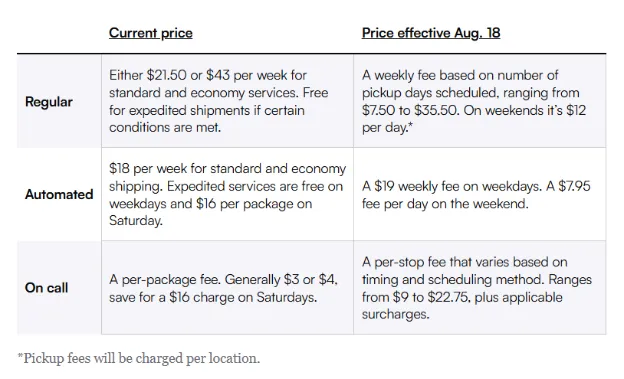Click the On call per-package fee cell
624x379 pixels.
[x=227, y=287]
